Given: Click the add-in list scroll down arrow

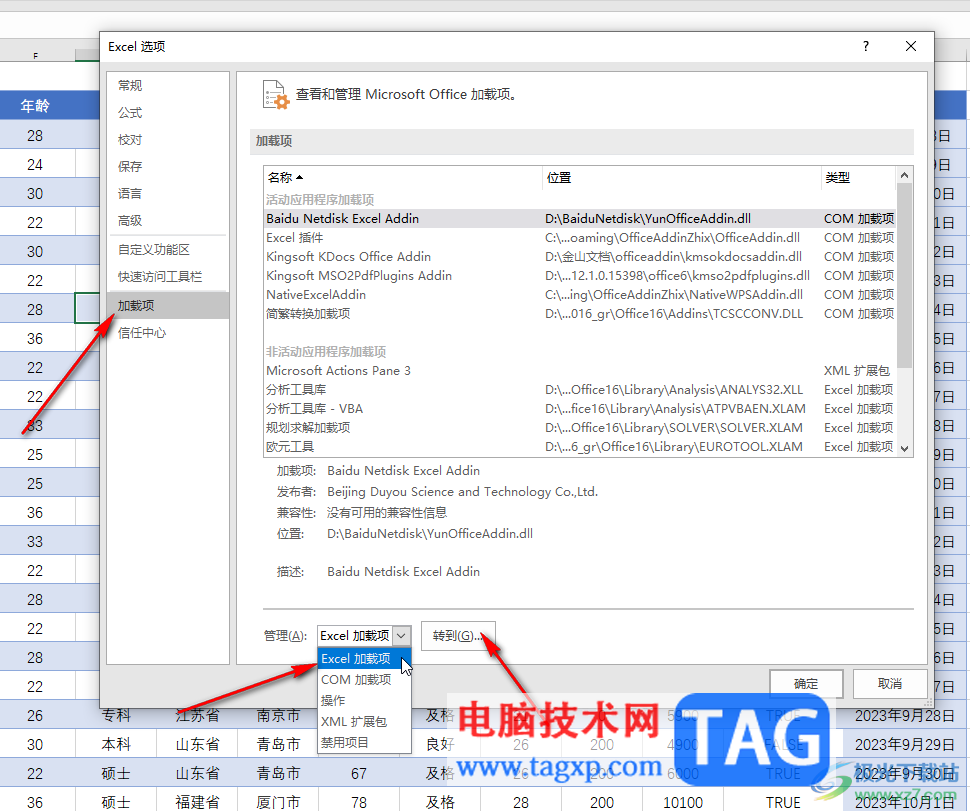Looking at the screenshot, I should pyautogui.click(x=904, y=448).
